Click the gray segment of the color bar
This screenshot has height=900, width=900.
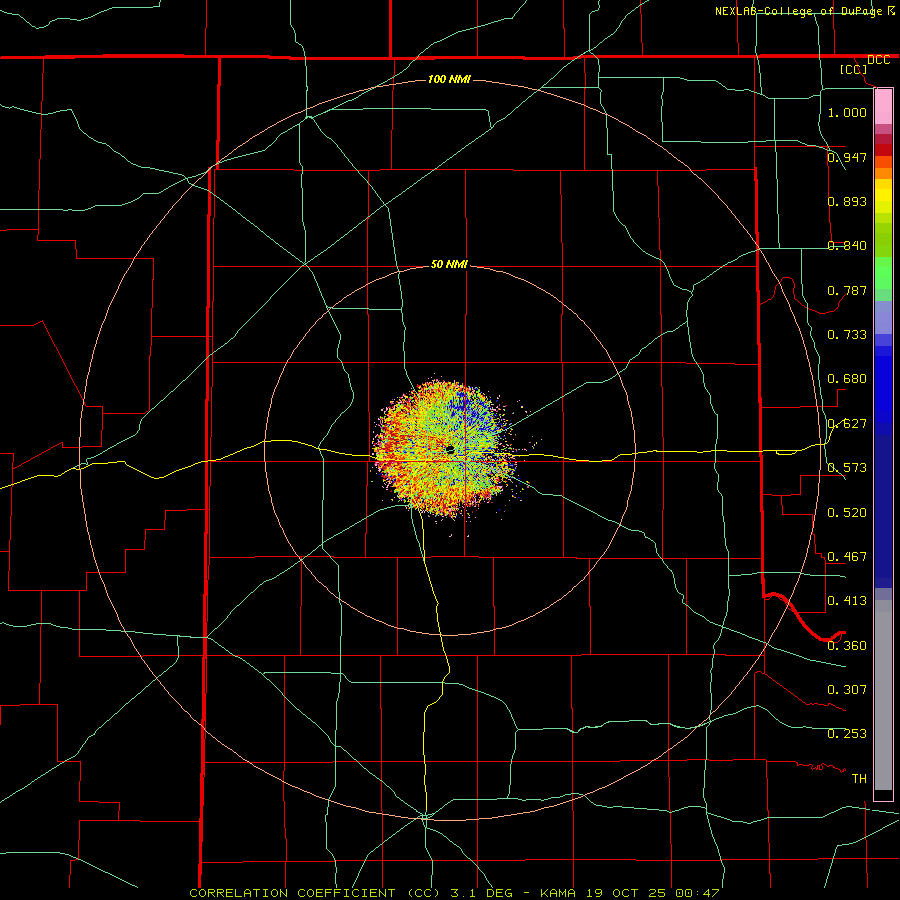click(x=883, y=695)
